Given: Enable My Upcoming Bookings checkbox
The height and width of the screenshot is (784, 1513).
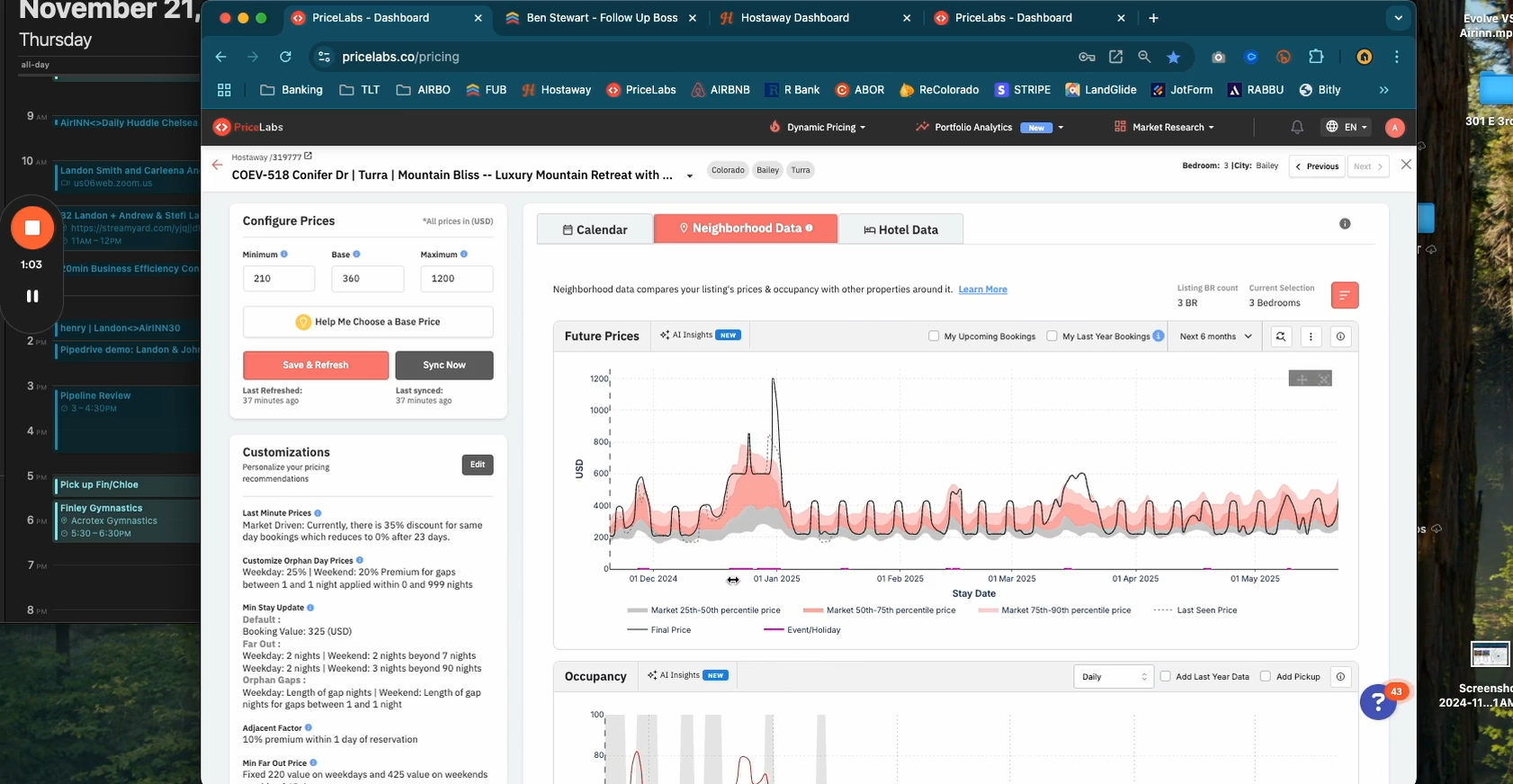Looking at the screenshot, I should (934, 336).
